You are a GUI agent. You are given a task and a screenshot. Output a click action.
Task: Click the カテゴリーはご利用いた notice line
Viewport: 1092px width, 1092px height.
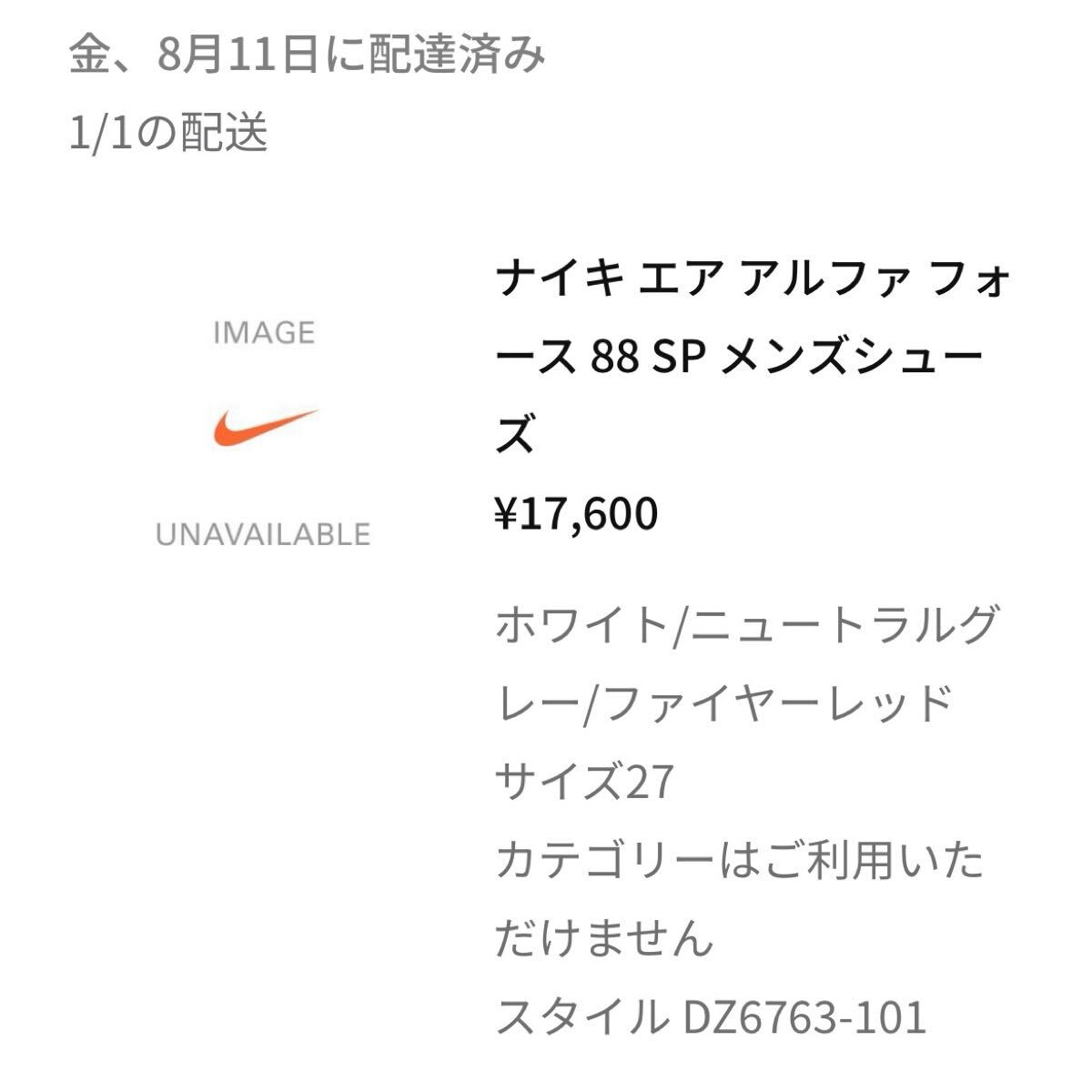[740, 860]
